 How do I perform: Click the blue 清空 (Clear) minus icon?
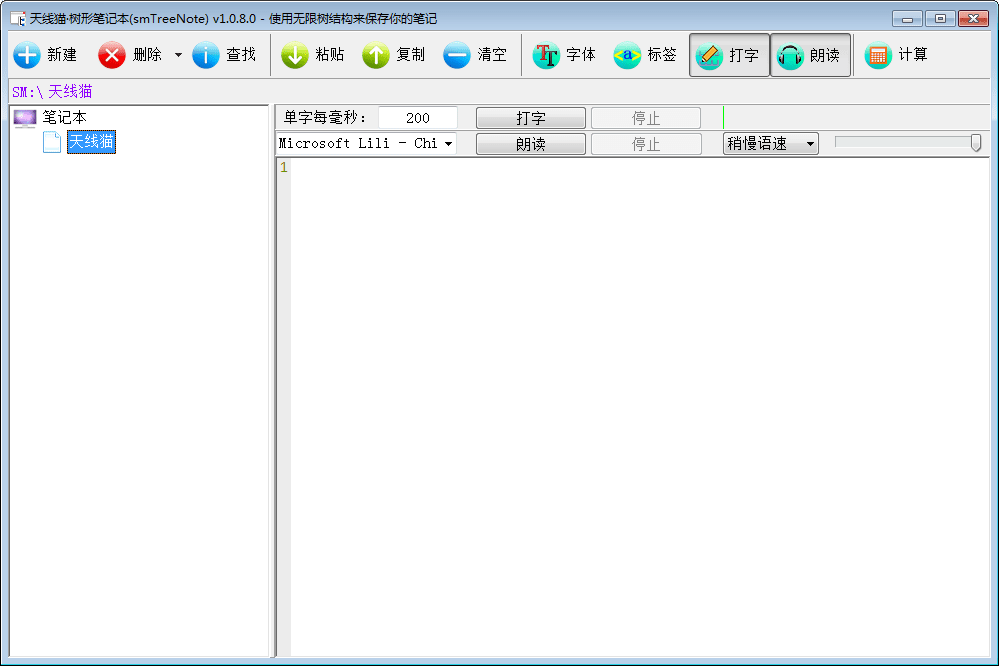coord(457,55)
